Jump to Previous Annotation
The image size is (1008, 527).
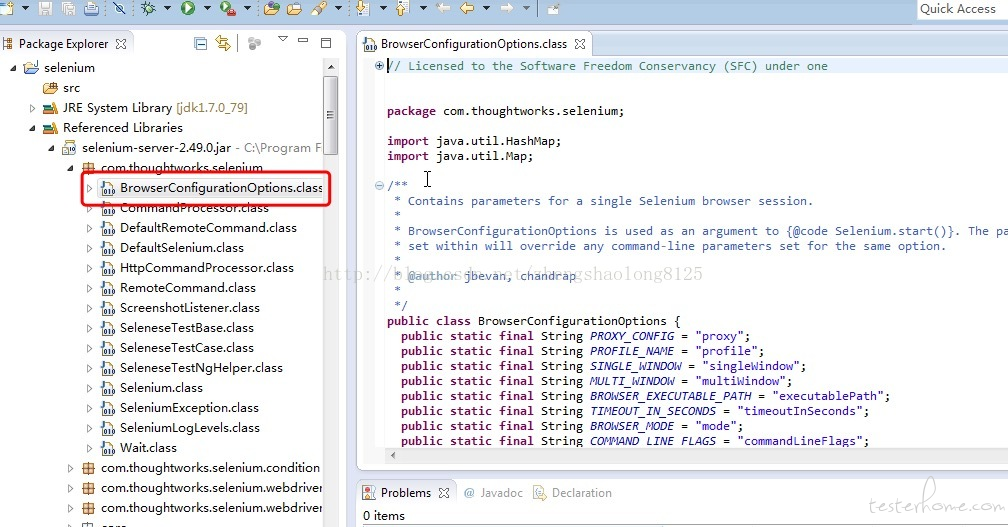pyautogui.click(x=402, y=8)
